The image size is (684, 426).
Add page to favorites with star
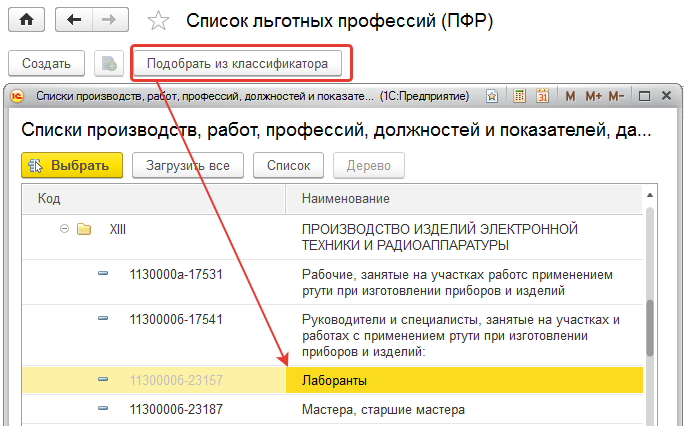click(x=158, y=20)
